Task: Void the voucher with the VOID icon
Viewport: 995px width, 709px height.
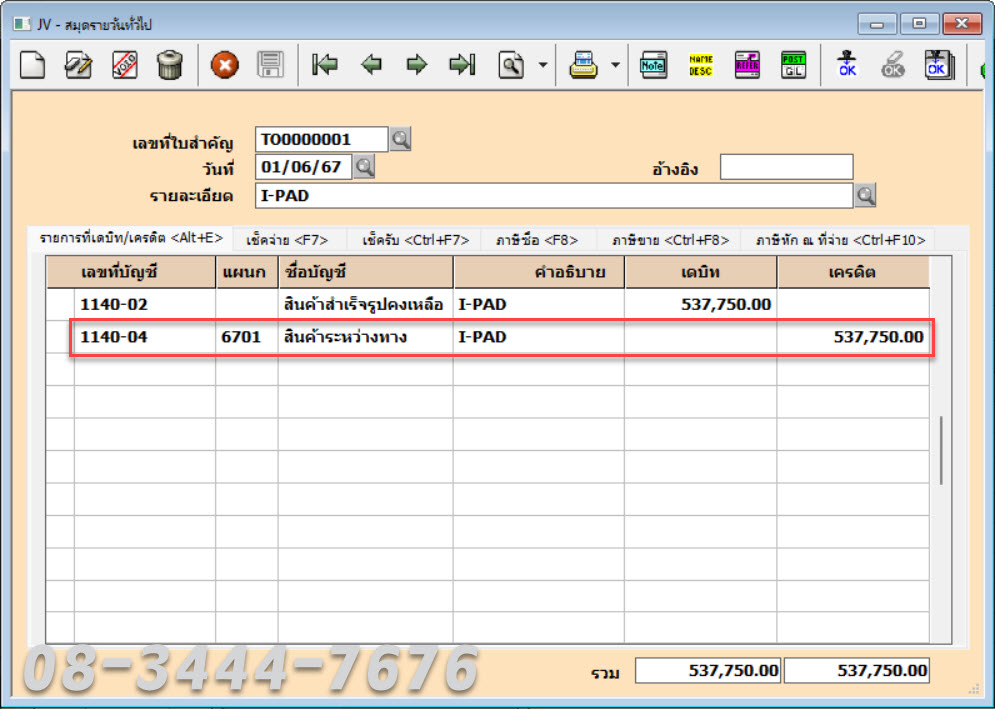Action: coord(124,64)
